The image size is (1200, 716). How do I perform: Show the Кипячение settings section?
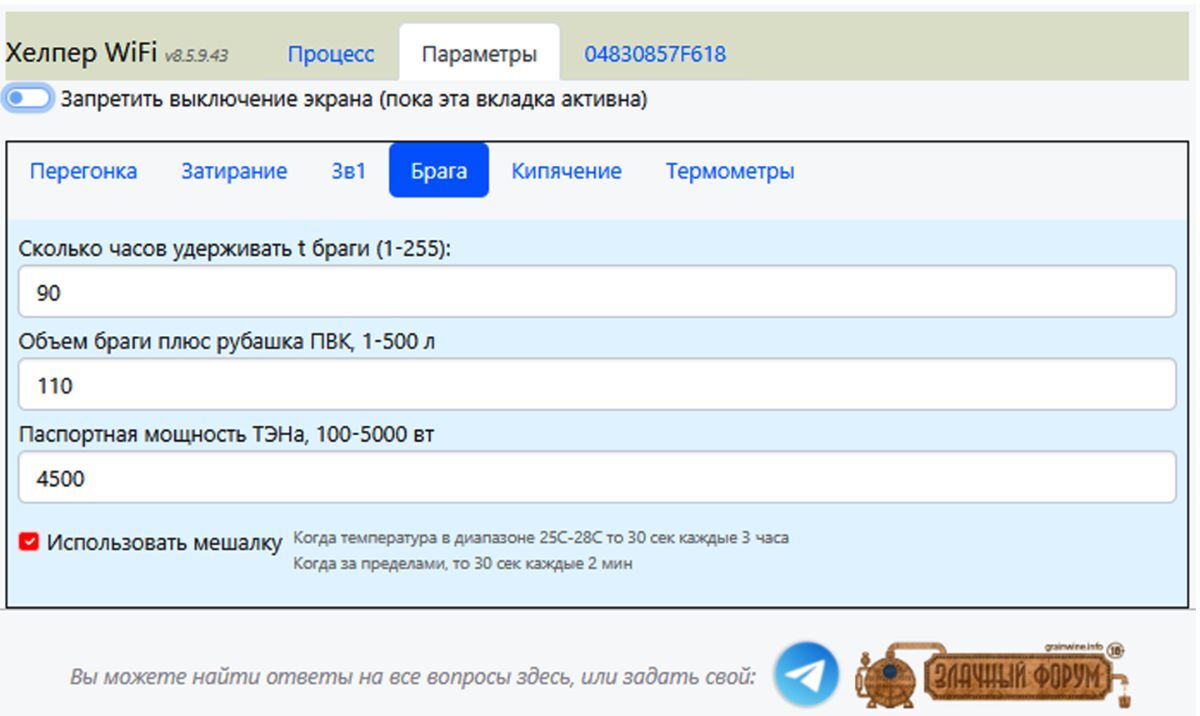pos(566,171)
